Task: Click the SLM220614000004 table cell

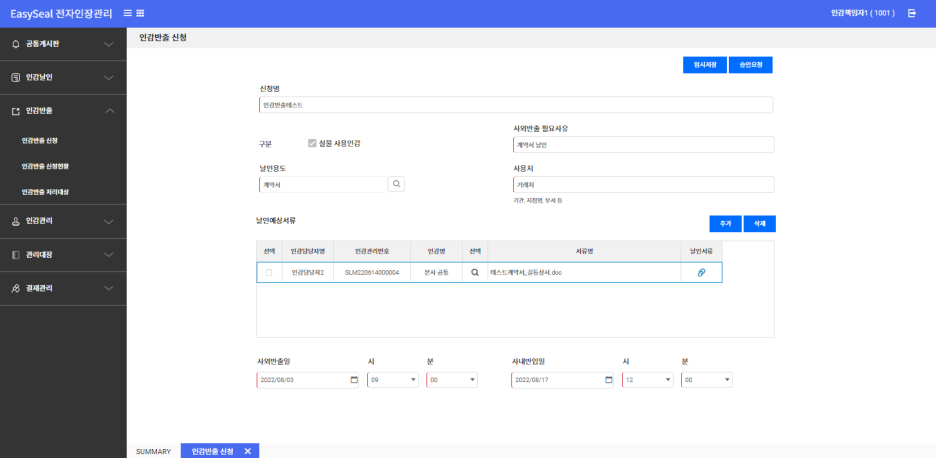Action: 372,272
